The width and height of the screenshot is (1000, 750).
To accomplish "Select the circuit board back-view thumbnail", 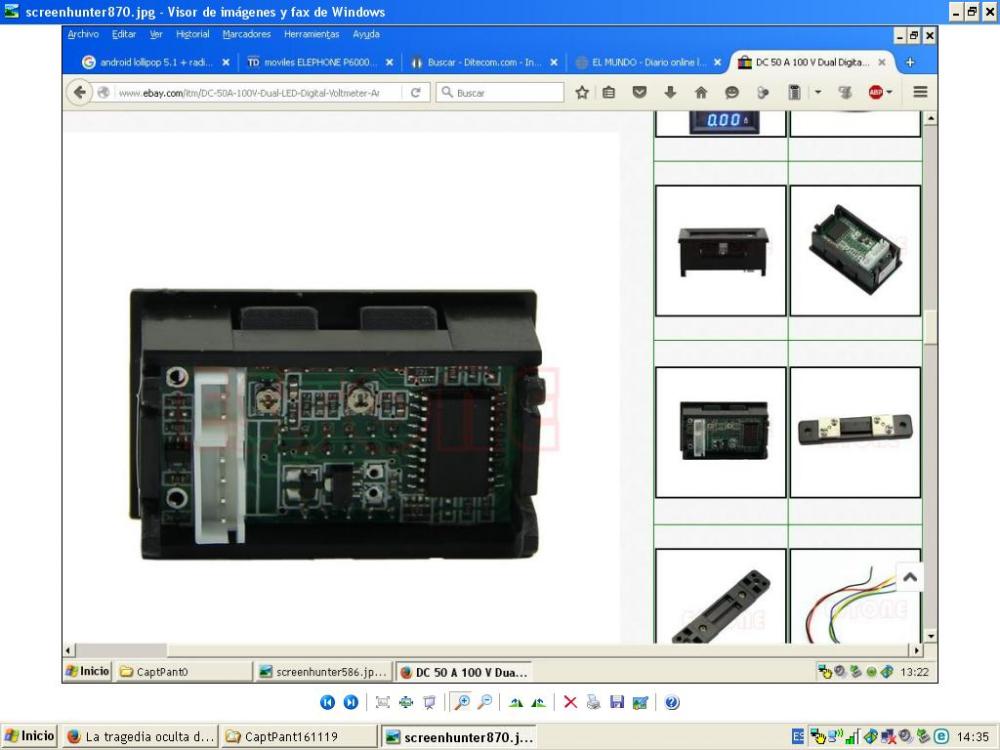I will 721,432.
